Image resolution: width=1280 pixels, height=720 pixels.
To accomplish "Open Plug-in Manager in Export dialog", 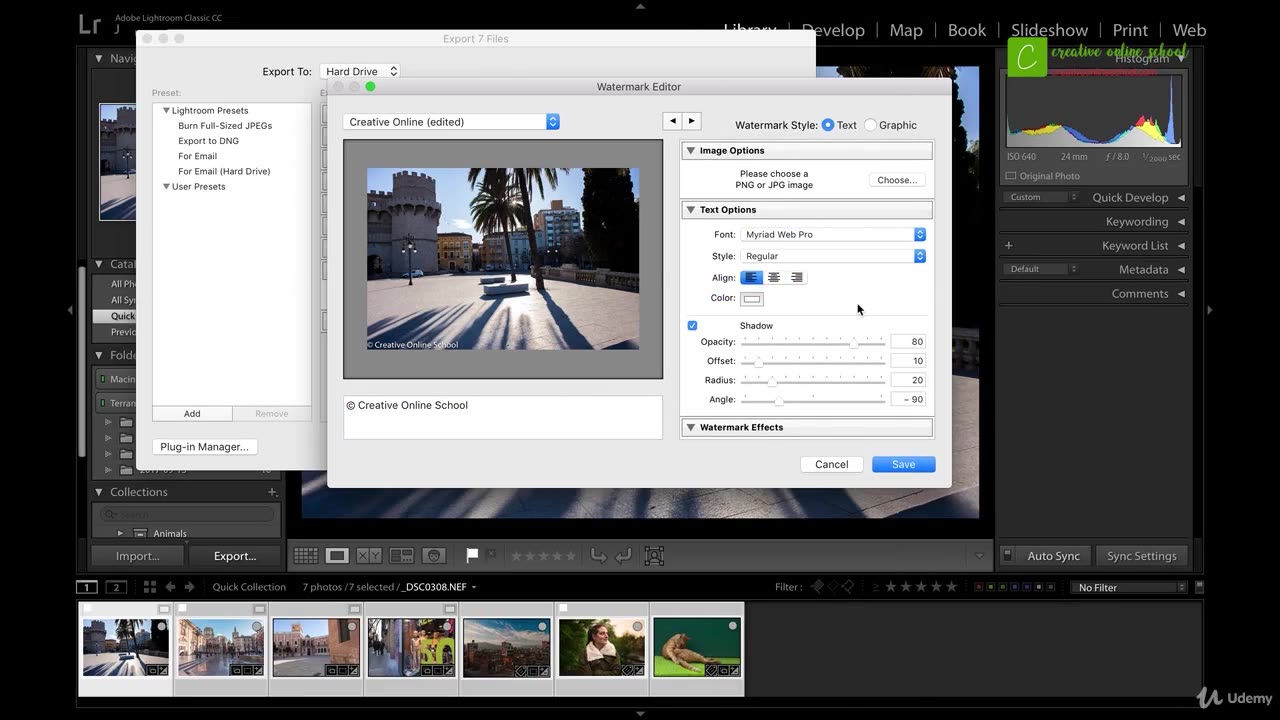I will click(204, 447).
